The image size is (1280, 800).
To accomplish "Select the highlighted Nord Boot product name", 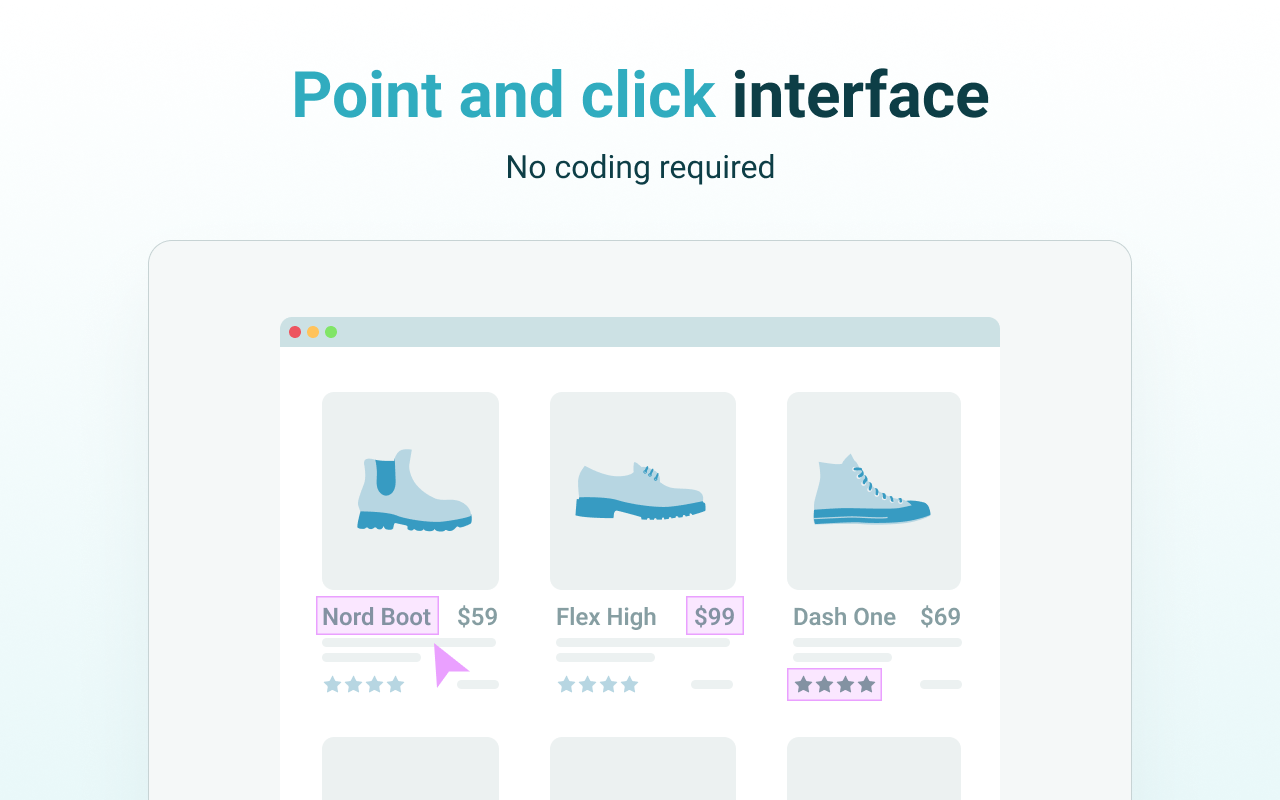I will click(x=377, y=616).
